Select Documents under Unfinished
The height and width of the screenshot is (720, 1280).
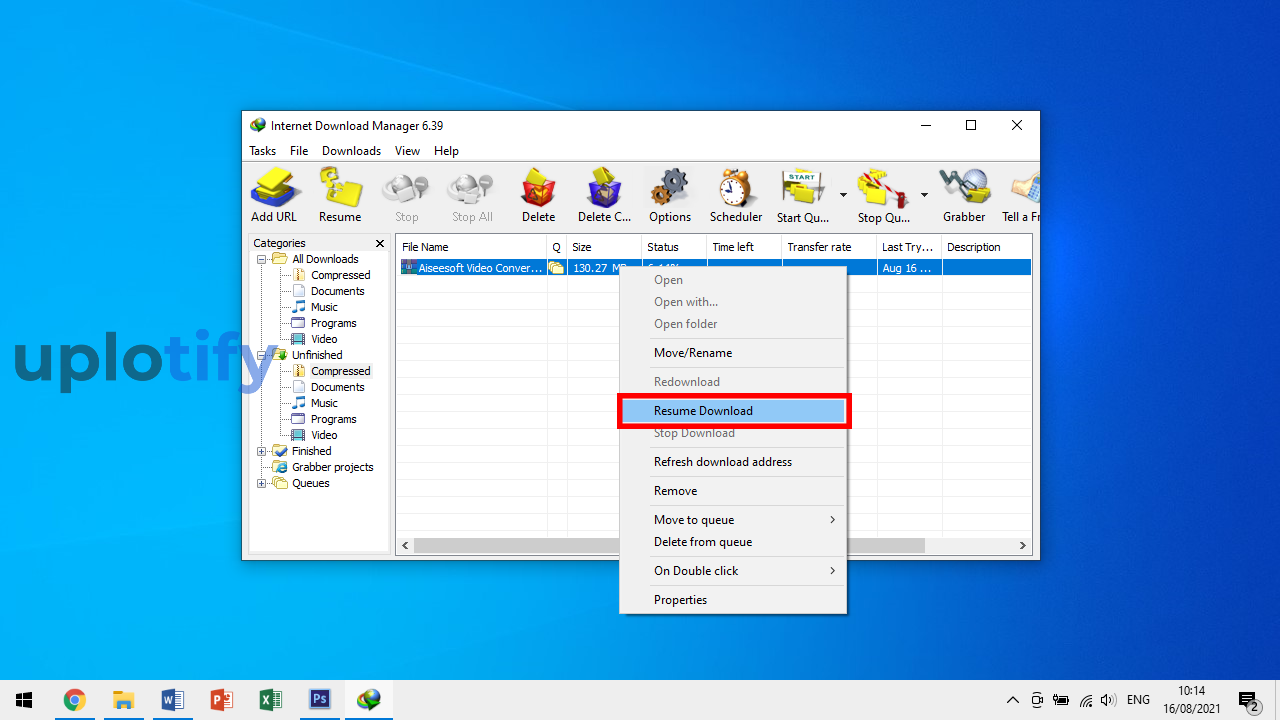pyautogui.click(x=337, y=387)
